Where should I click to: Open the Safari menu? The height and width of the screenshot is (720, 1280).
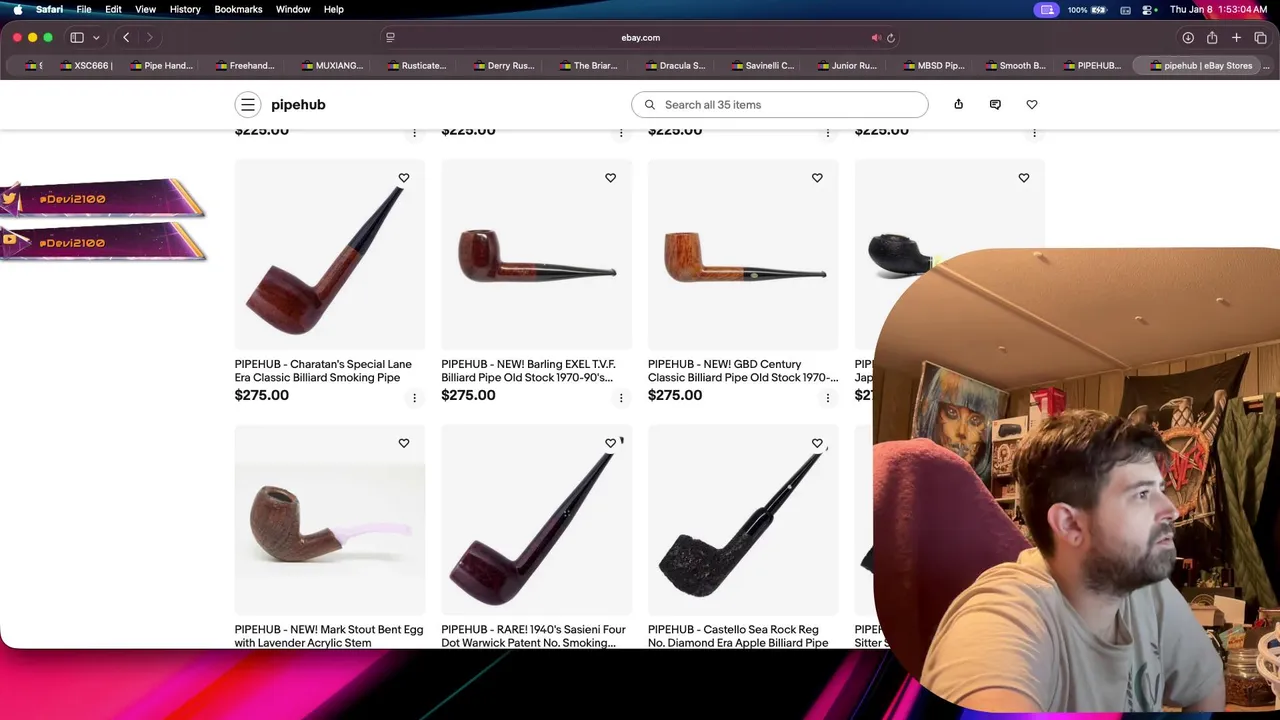coord(49,9)
